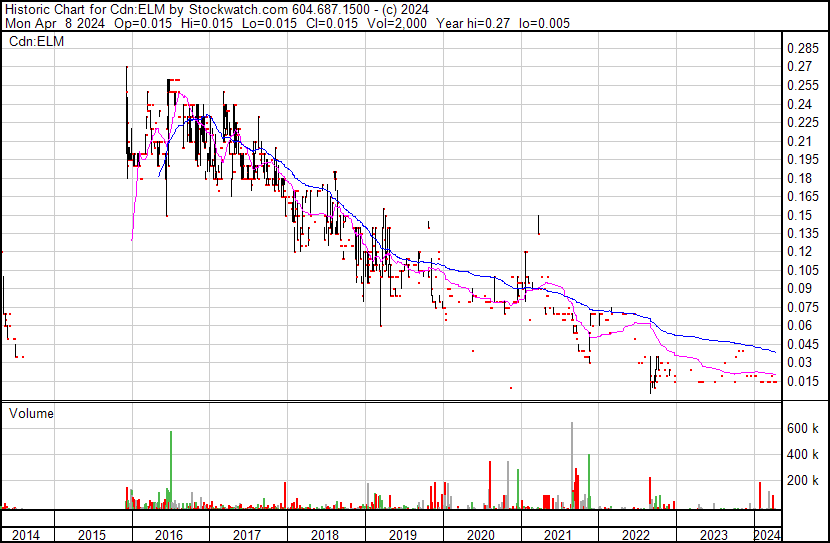Click the 2016 year label on time axis
Screen dimensions: 830x543
pos(169,535)
